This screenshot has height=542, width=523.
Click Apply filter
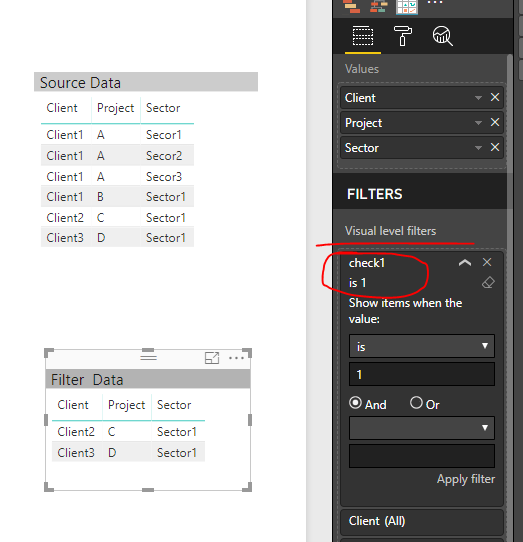pyautogui.click(x=466, y=479)
